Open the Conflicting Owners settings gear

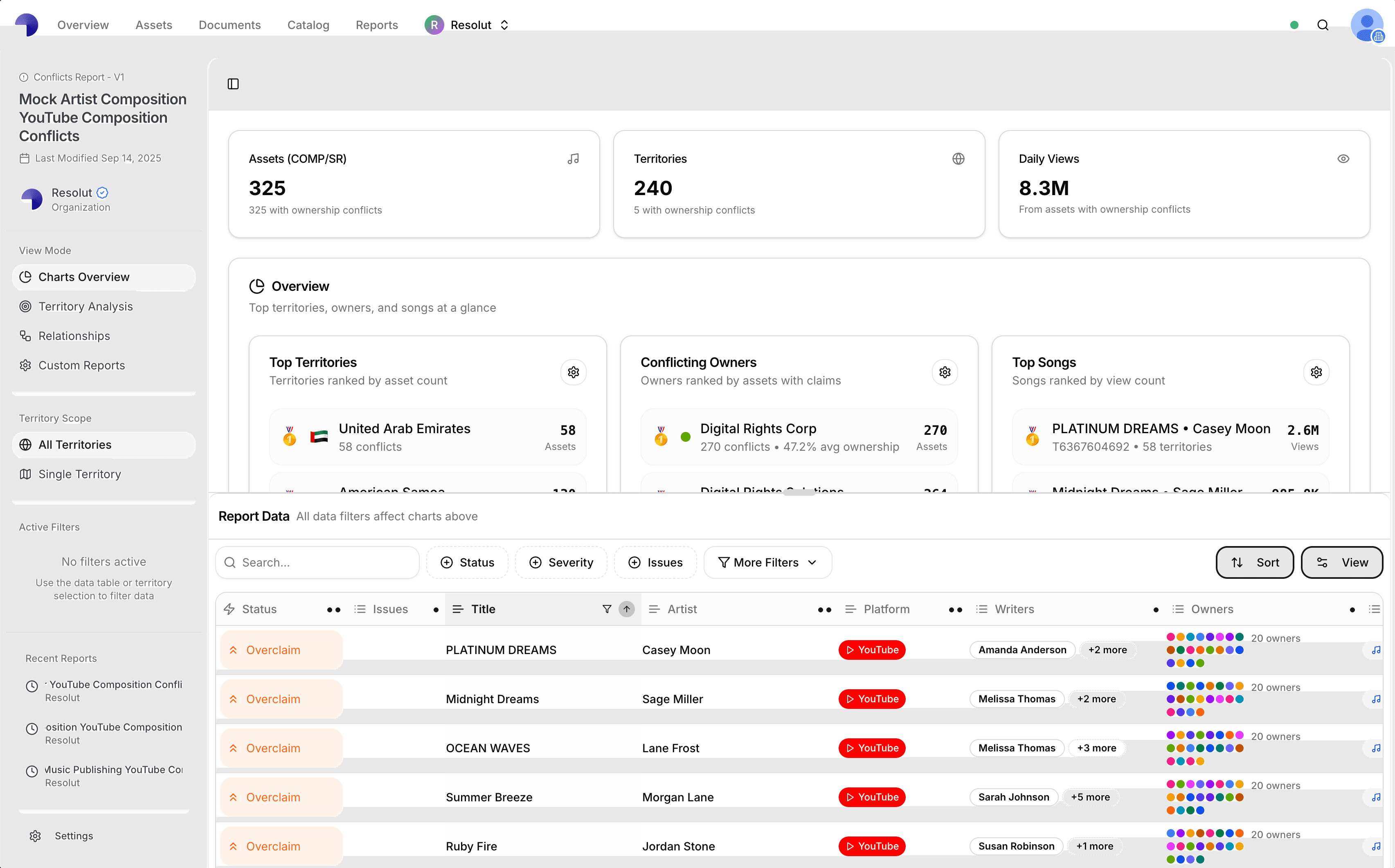tap(945, 372)
